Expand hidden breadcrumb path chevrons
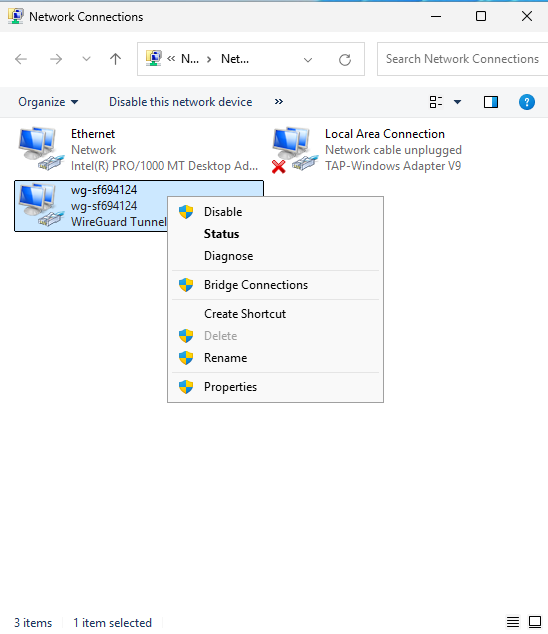The height and width of the screenshot is (634, 548). [171, 59]
